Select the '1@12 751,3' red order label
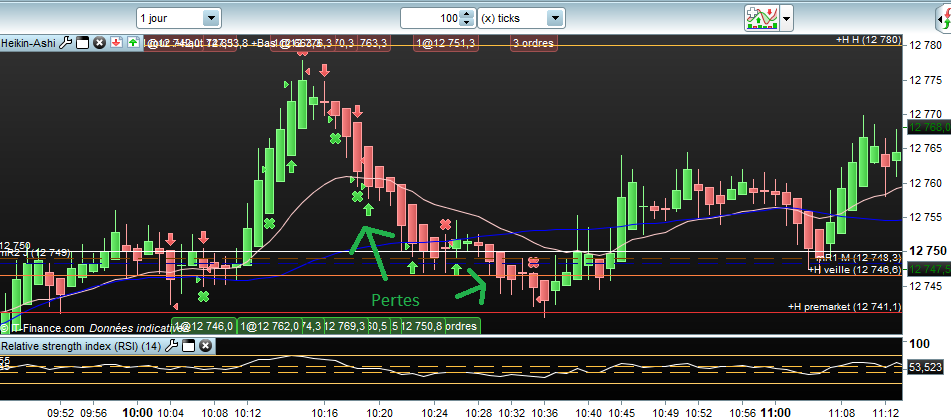This screenshot has width=951, height=419. click(x=445, y=43)
